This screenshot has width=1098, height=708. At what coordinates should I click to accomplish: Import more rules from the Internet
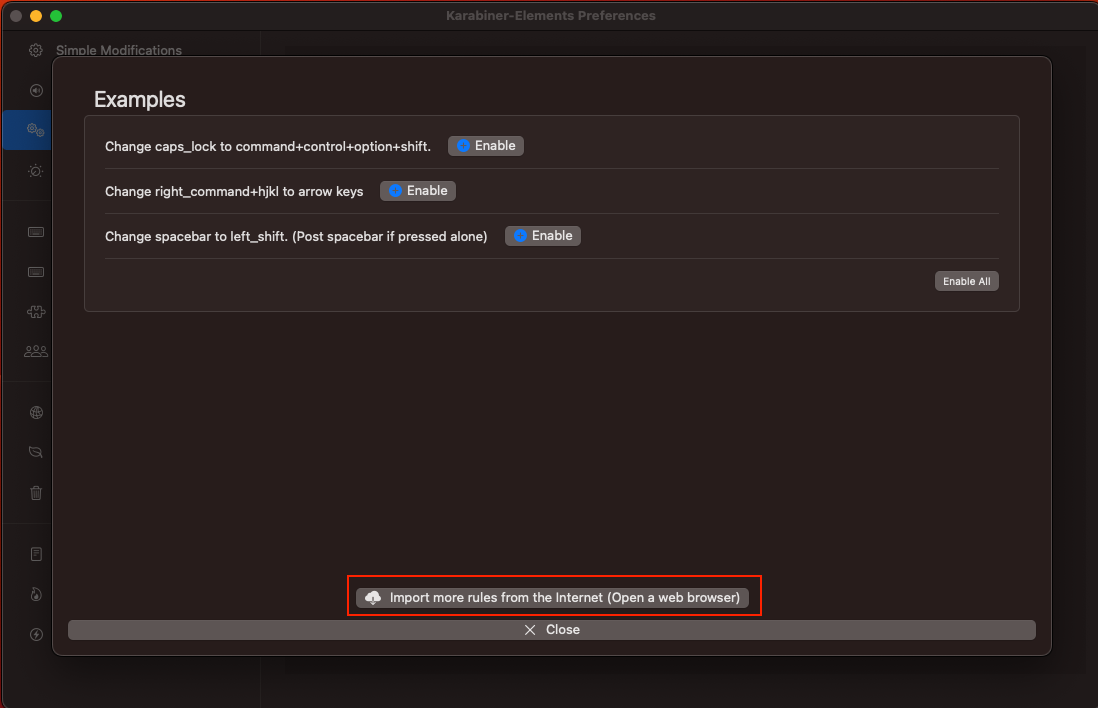(553, 597)
